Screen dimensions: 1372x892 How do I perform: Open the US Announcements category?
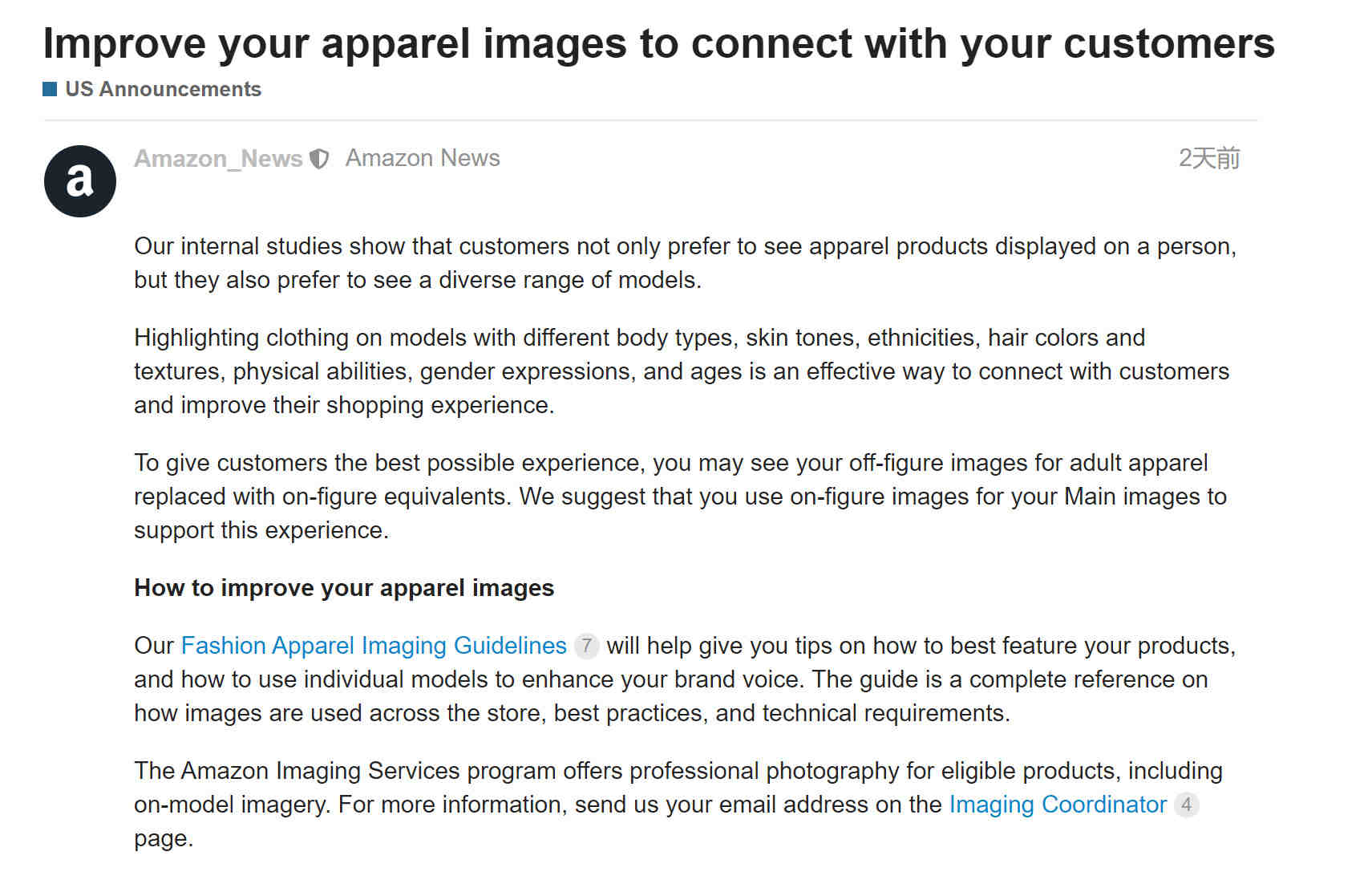point(164,89)
